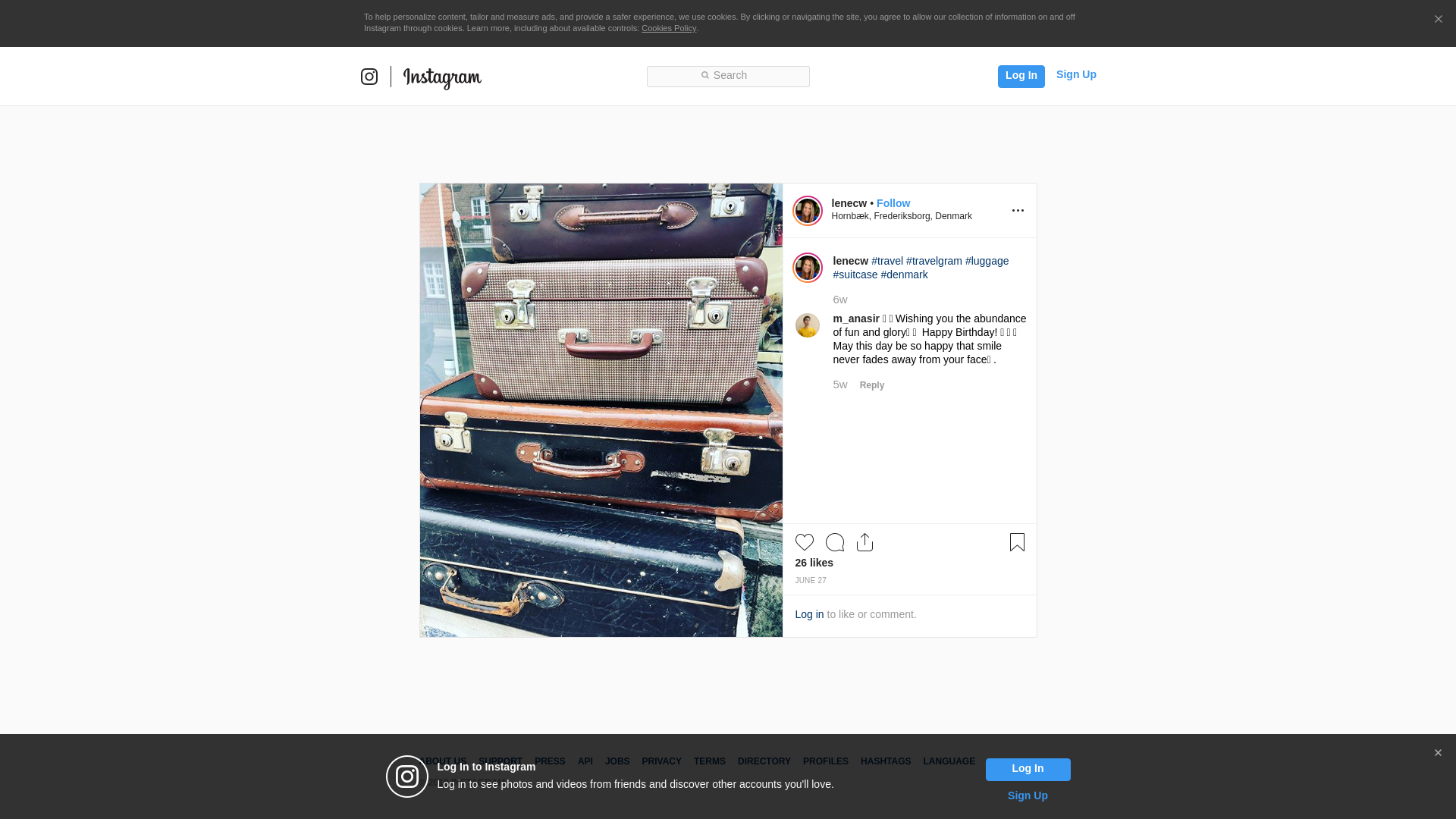The image size is (1456, 819).
Task: Click Log In in bottom banner
Action: pos(1028,769)
